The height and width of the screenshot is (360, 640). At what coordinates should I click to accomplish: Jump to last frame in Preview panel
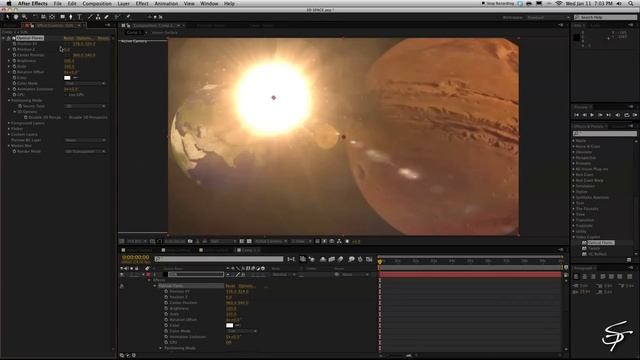point(608,115)
